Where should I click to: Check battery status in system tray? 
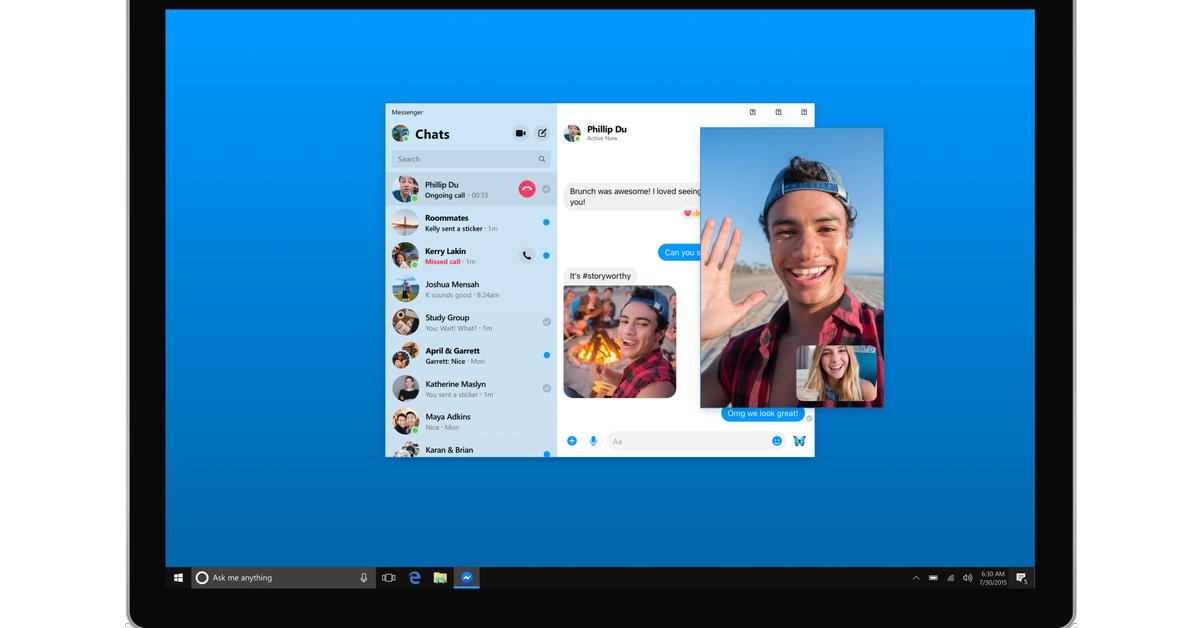click(933, 578)
